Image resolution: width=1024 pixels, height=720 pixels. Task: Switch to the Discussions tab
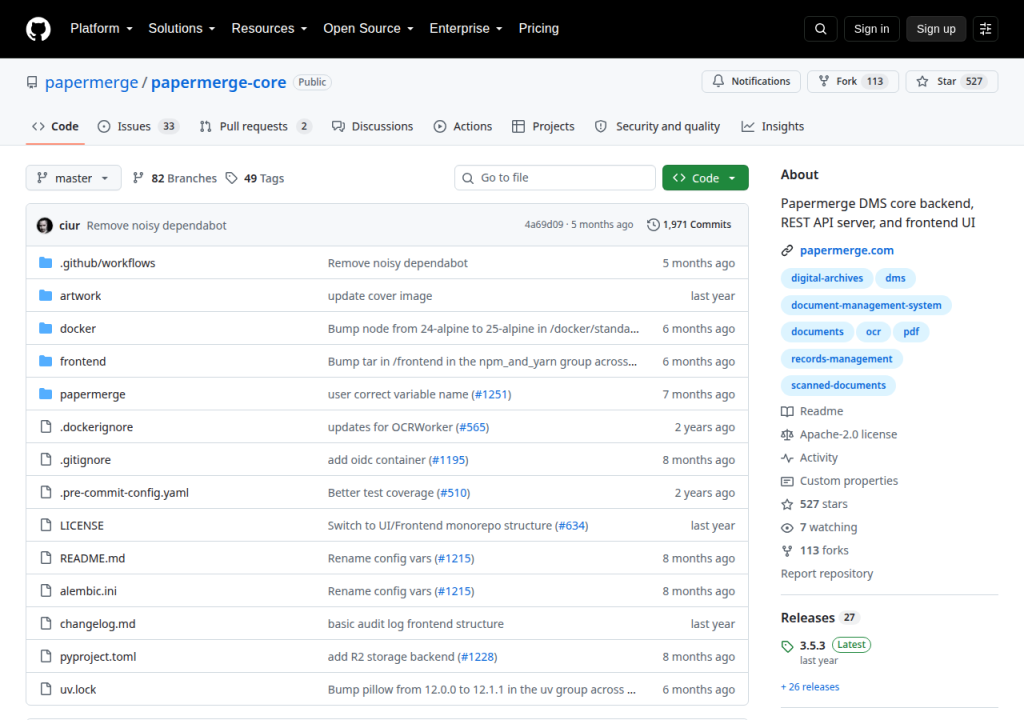[372, 126]
